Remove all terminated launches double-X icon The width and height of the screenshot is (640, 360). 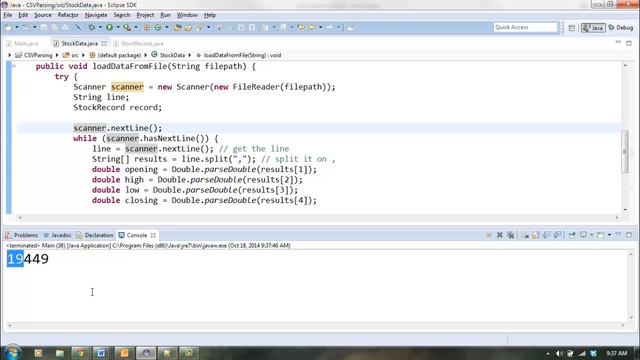511,235
